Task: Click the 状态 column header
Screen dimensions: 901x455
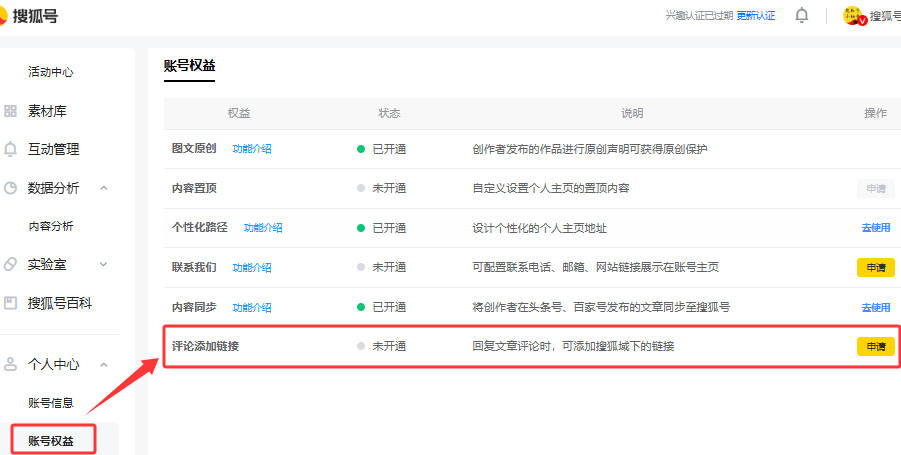Action: [389, 113]
